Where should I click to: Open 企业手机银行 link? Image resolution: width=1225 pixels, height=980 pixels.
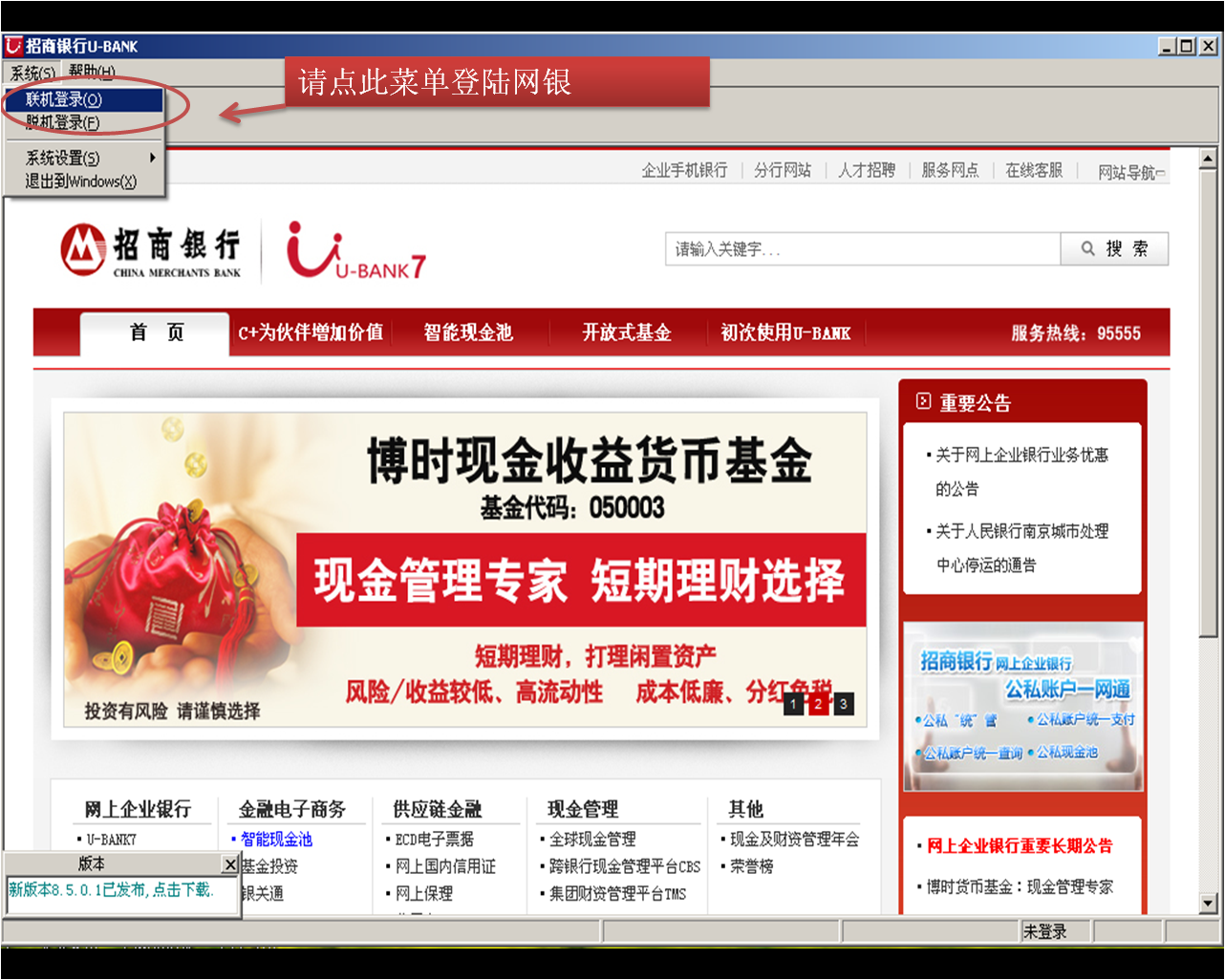tap(684, 170)
